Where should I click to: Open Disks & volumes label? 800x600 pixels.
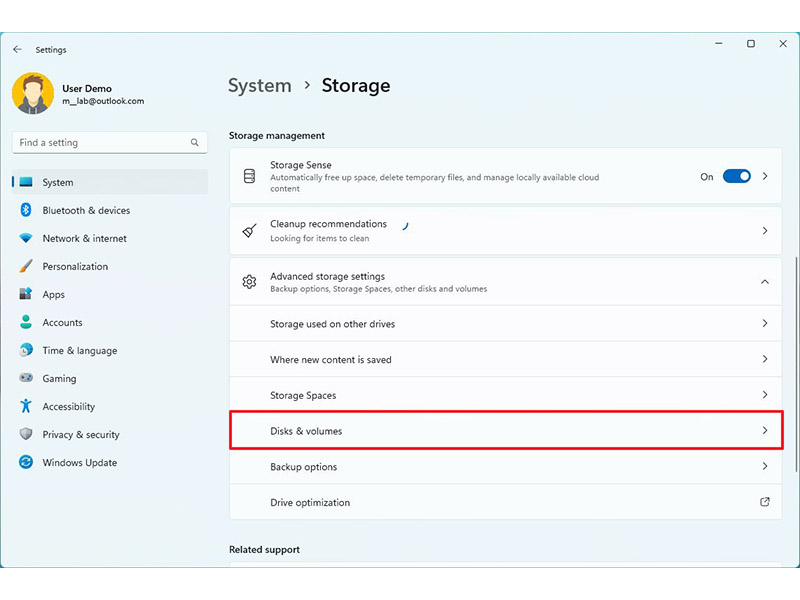[x=306, y=431]
